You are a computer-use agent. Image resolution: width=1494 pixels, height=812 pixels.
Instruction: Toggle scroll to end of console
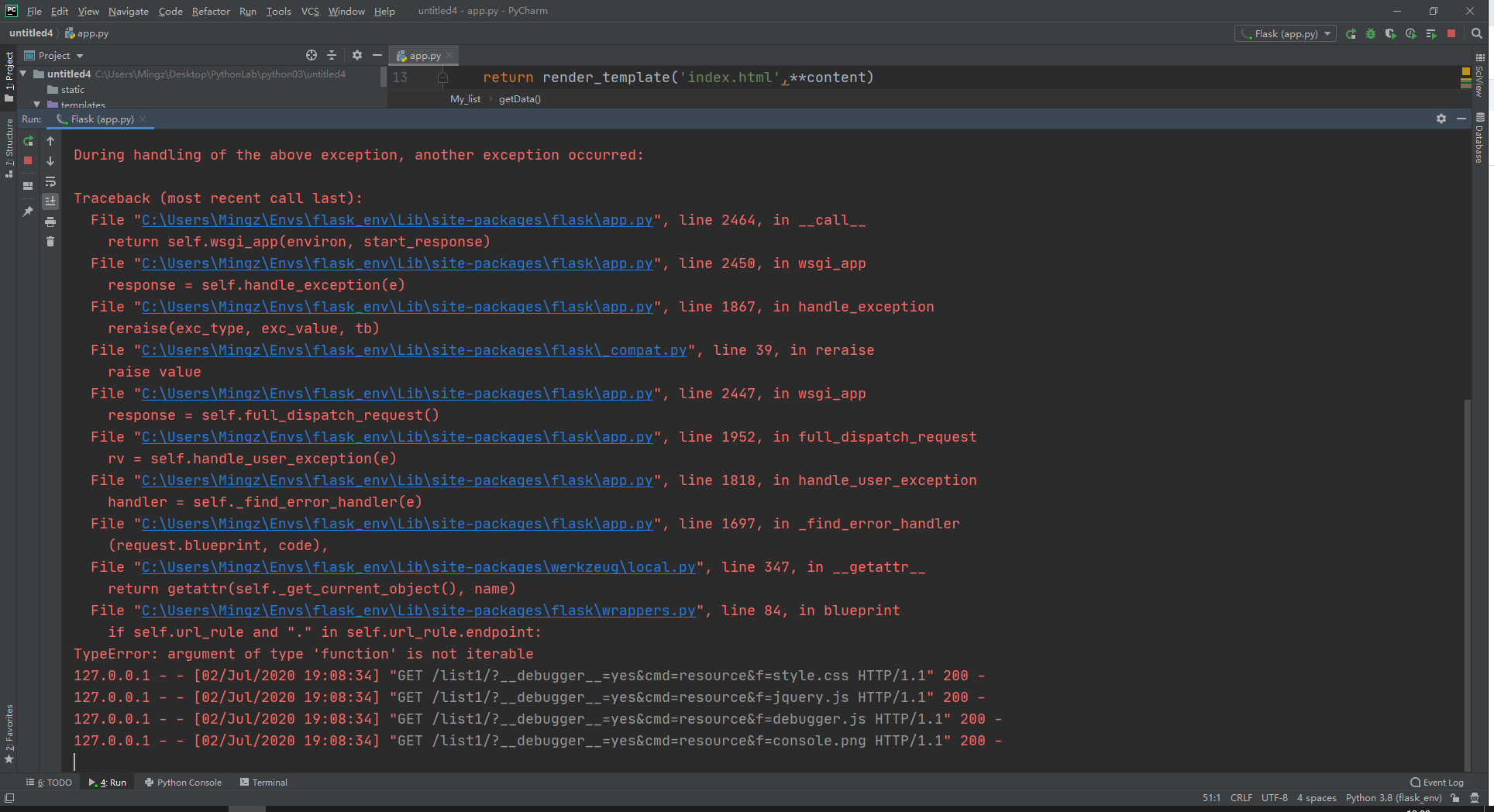[x=50, y=201]
